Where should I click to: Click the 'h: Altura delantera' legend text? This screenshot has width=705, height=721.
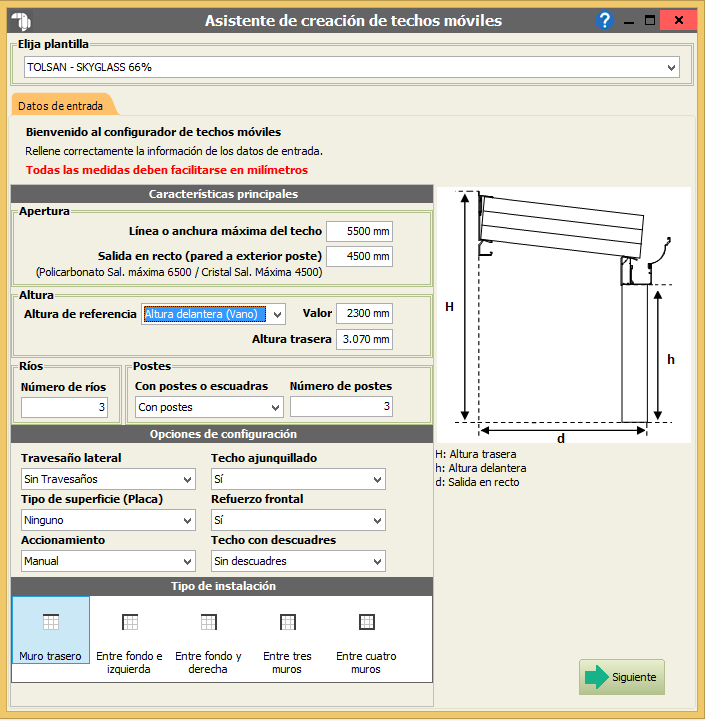(x=481, y=468)
